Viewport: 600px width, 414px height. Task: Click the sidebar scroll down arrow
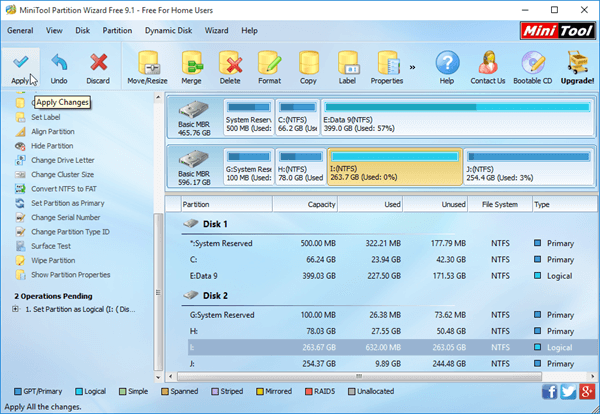point(158,377)
